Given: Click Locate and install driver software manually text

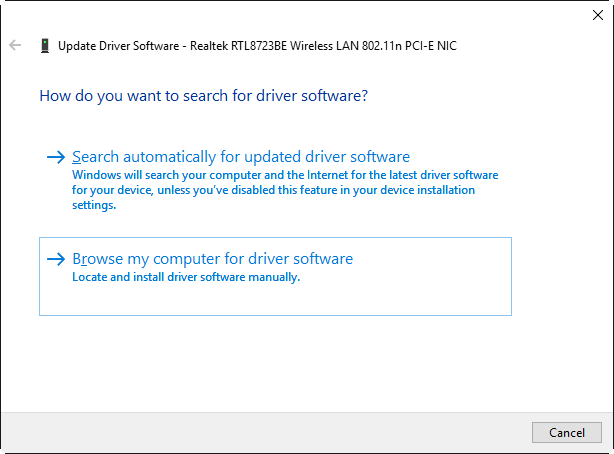Looking at the screenshot, I should pyautogui.click(x=186, y=278).
